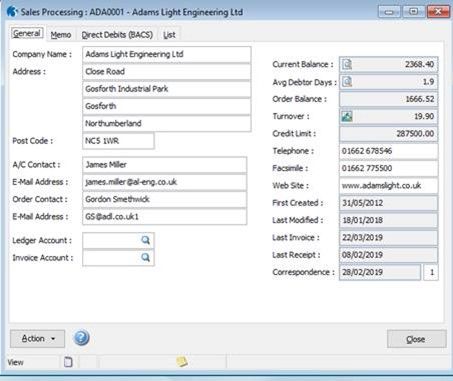
Task: Click Invoice Account search magnifier
Action: click(x=145, y=257)
